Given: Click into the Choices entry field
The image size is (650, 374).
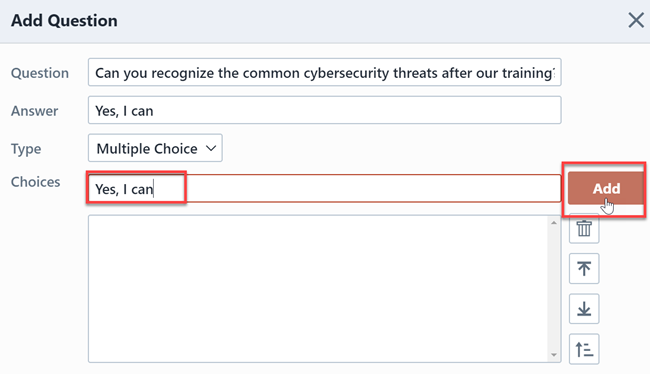Looking at the screenshot, I should [325, 189].
